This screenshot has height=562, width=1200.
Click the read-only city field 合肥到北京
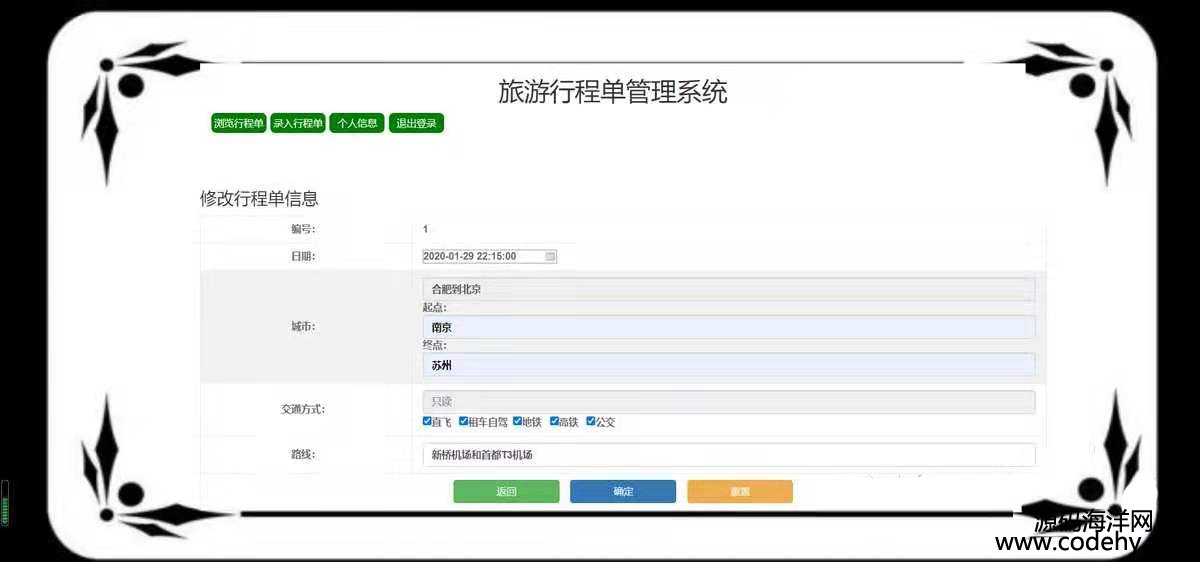(x=728, y=290)
